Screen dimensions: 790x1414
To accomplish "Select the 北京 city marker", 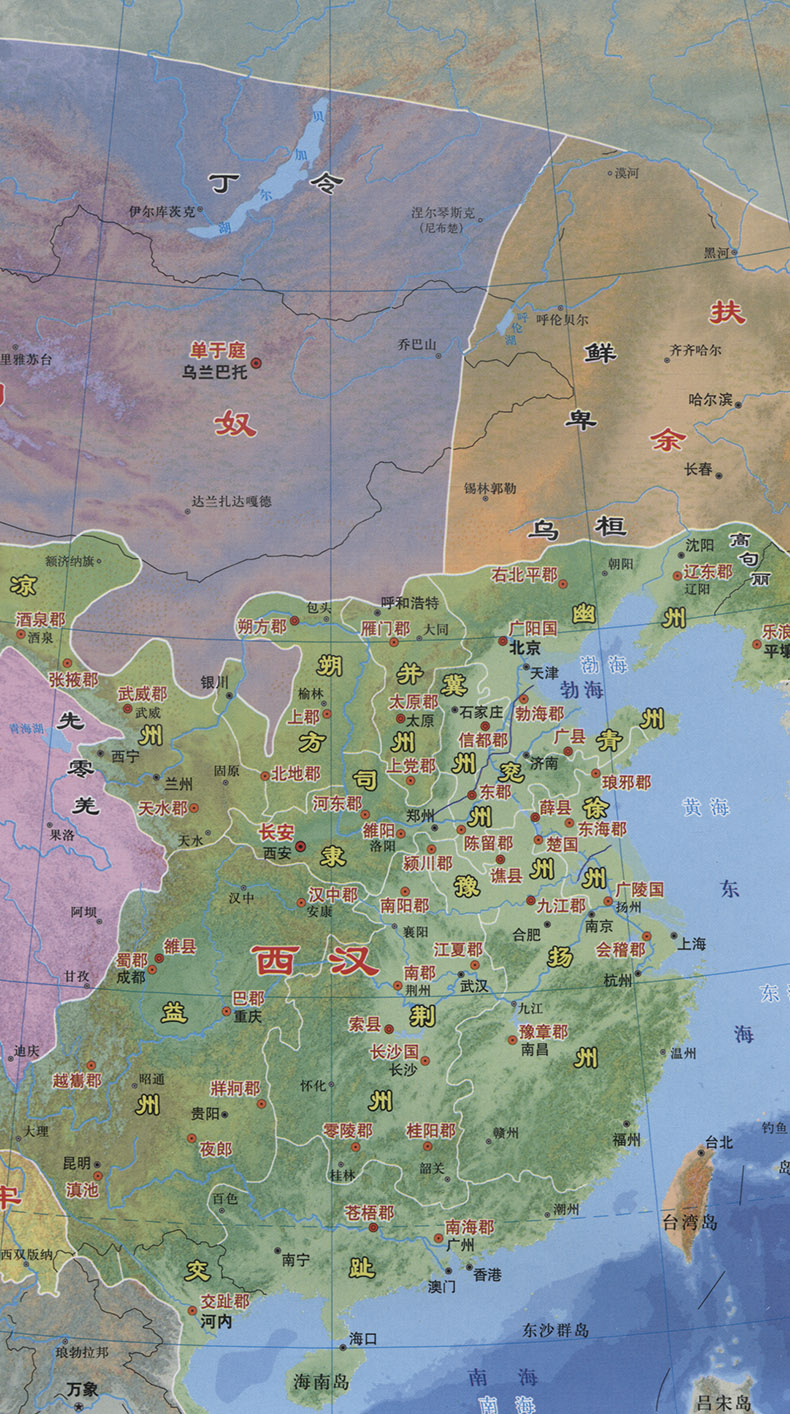I will click(x=503, y=640).
